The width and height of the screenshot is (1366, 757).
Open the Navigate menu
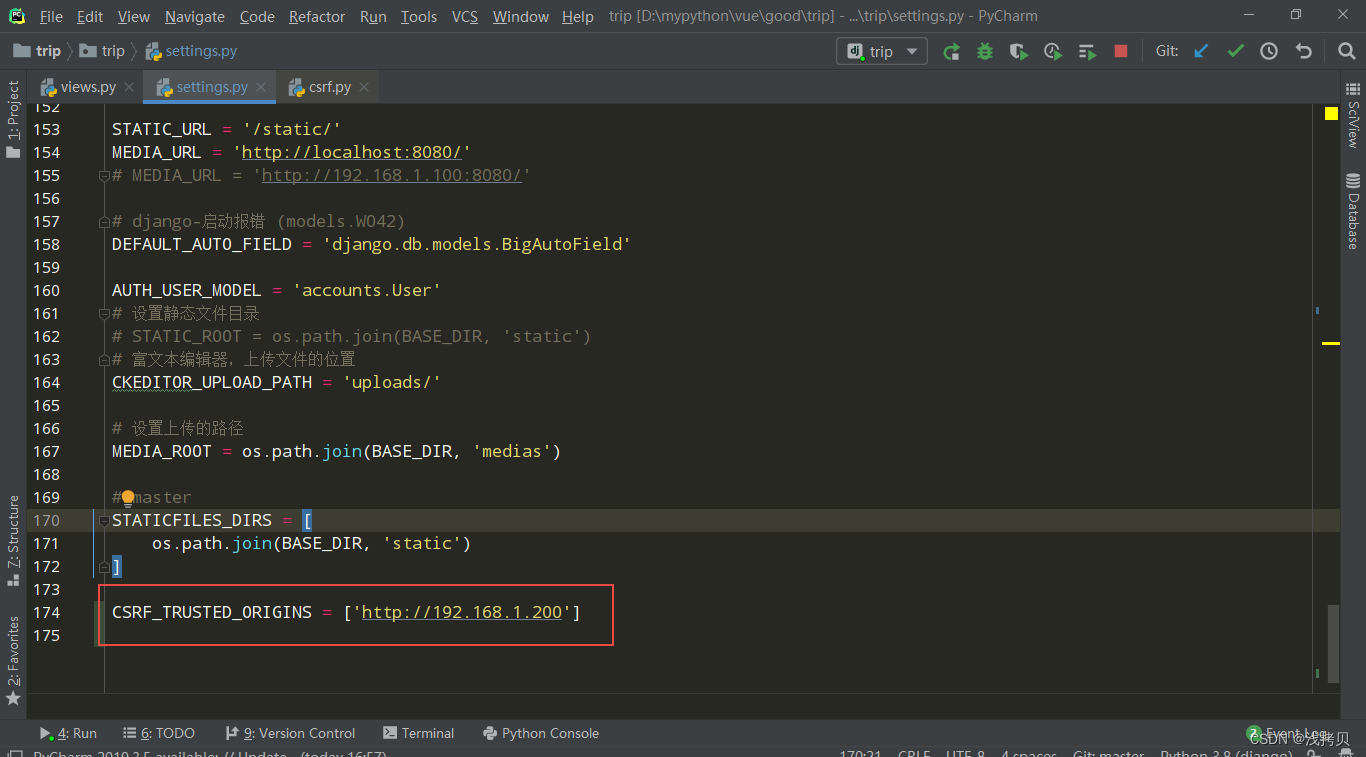click(x=195, y=17)
